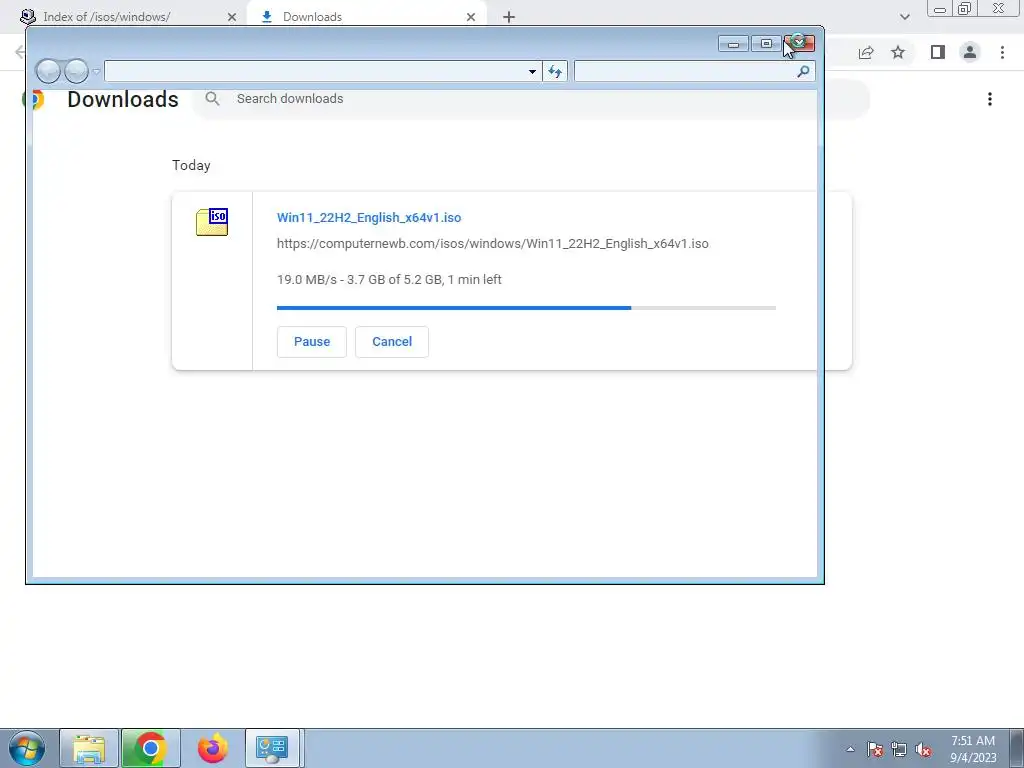Image resolution: width=1024 pixels, height=768 pixels.
Task: Bookmark this page with the star icon
Action: (898, 52)
